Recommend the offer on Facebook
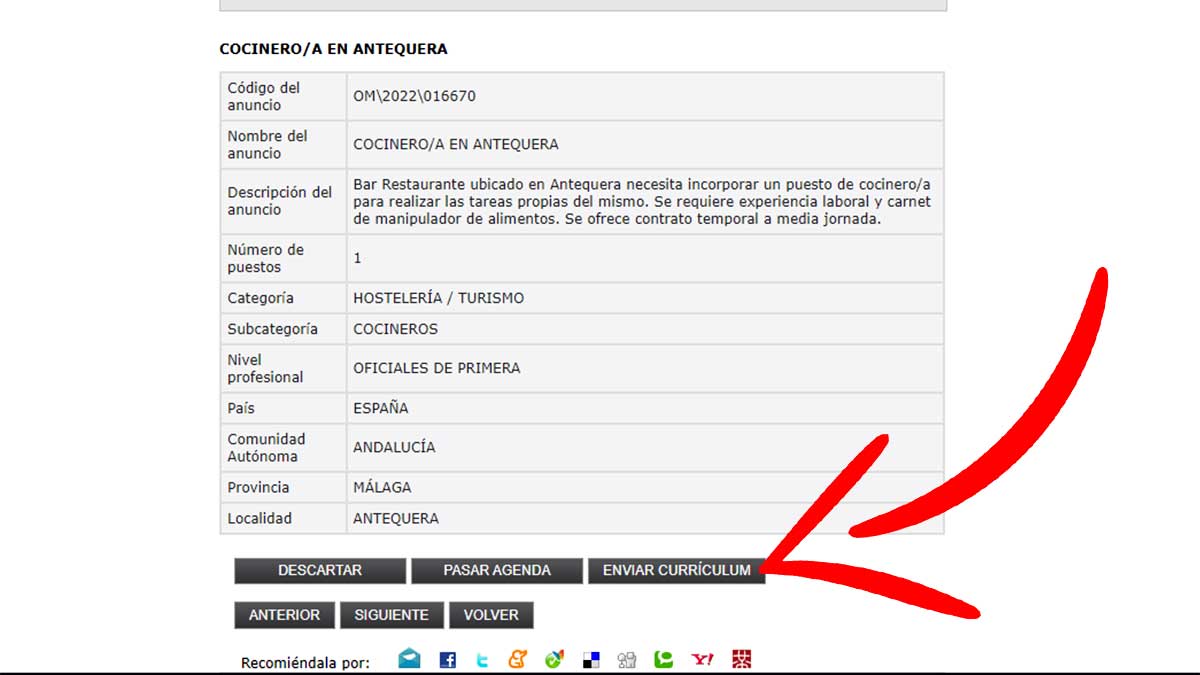1200x675 pixels. 448,658
